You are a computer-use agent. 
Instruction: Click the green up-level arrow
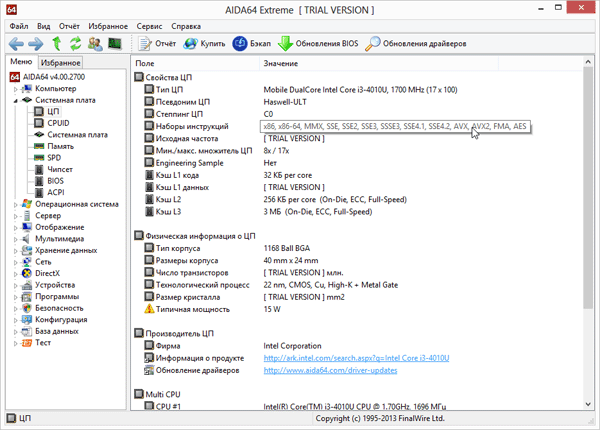pos(57,44)
